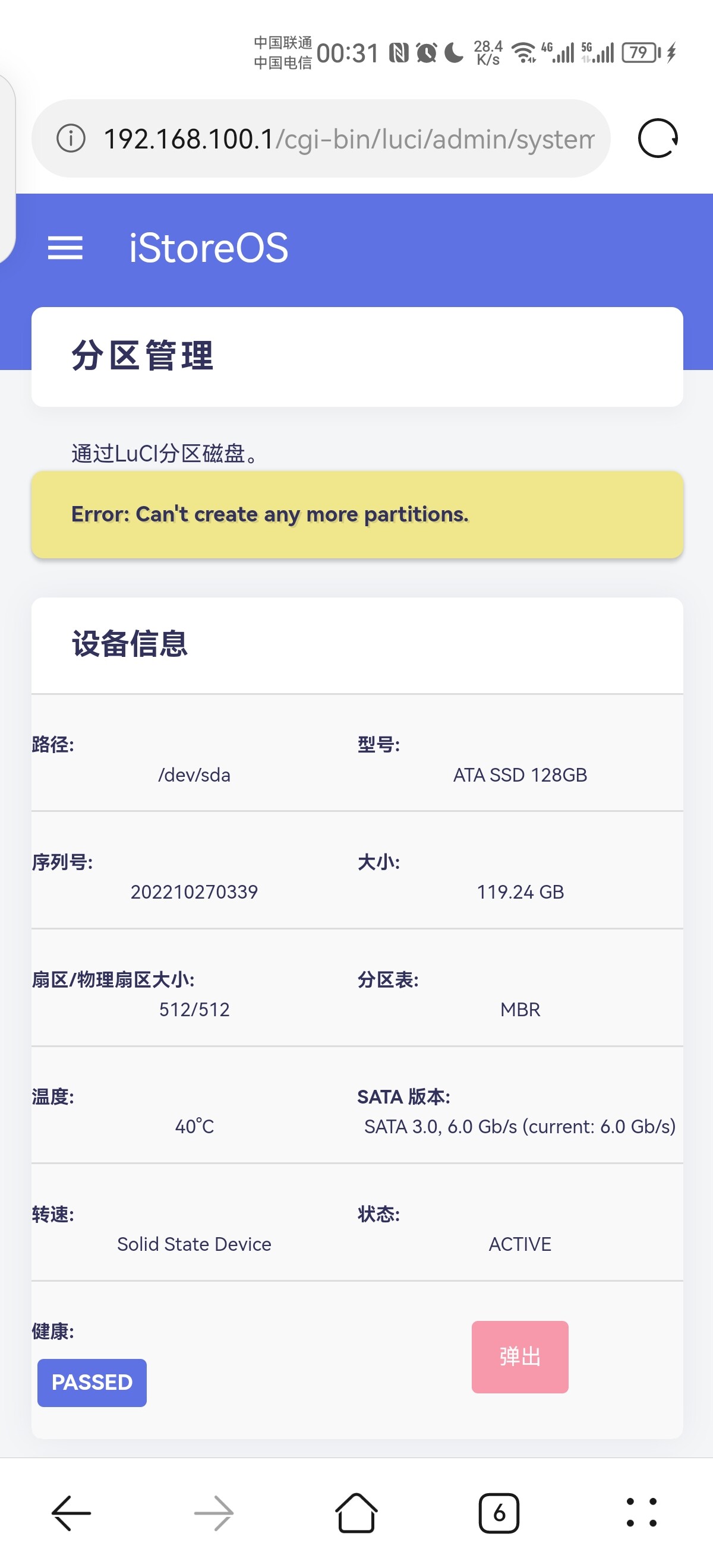
Task: Open the browser home page
Action: point(356,1513)
